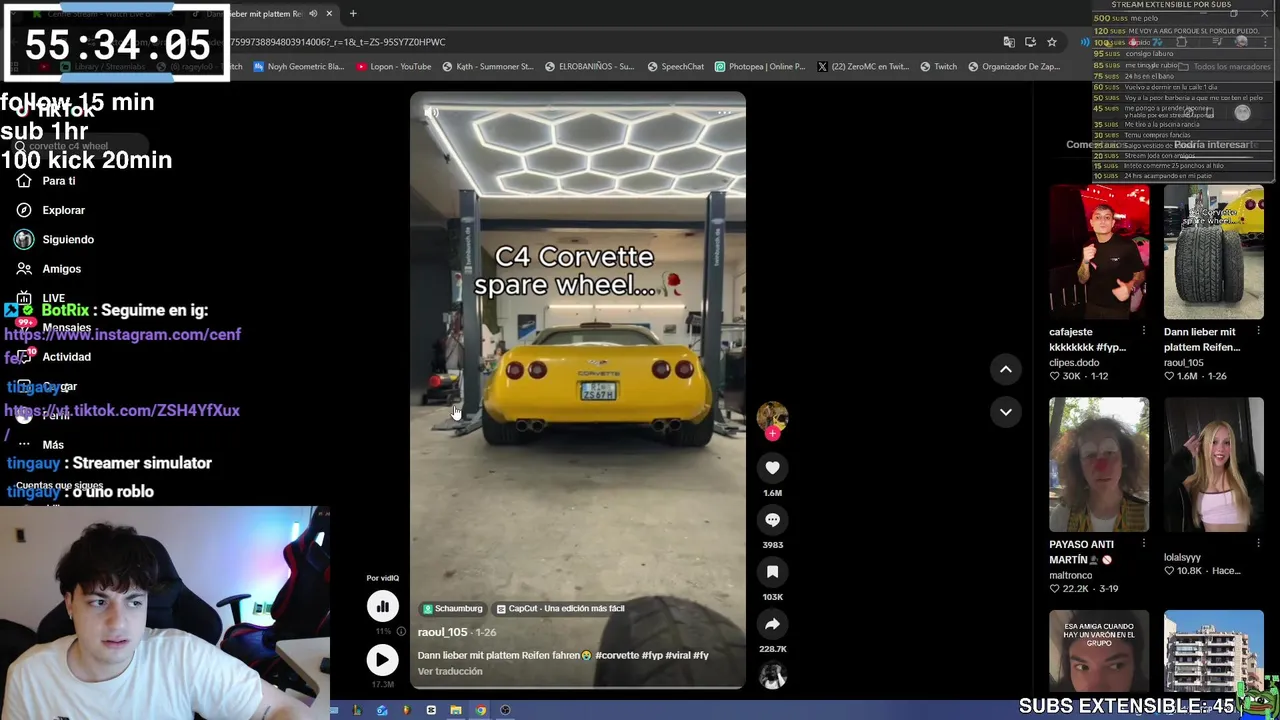Open the ELROBANIÑOS bookmark
Image resolution: width=1280 pixels, height=720 pixels.
pos(590,67)
